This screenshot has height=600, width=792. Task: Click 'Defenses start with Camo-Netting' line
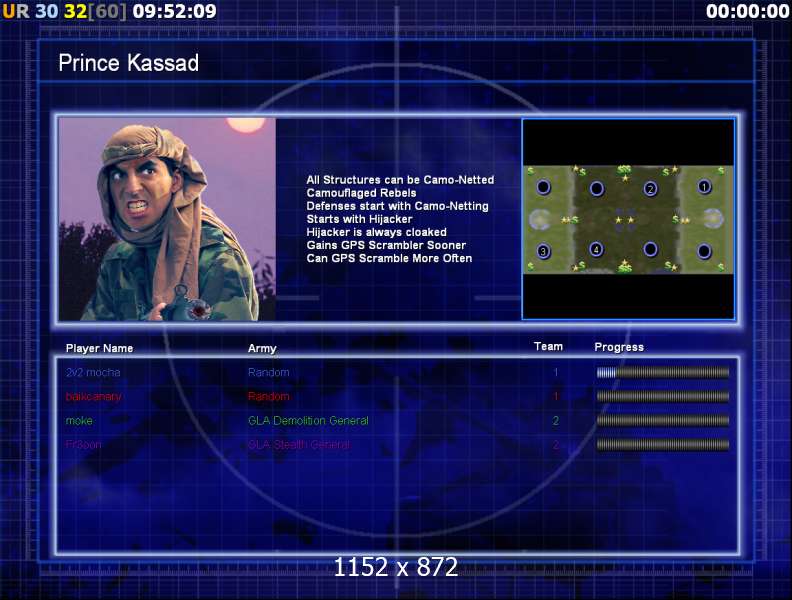[x=398, y=206]
